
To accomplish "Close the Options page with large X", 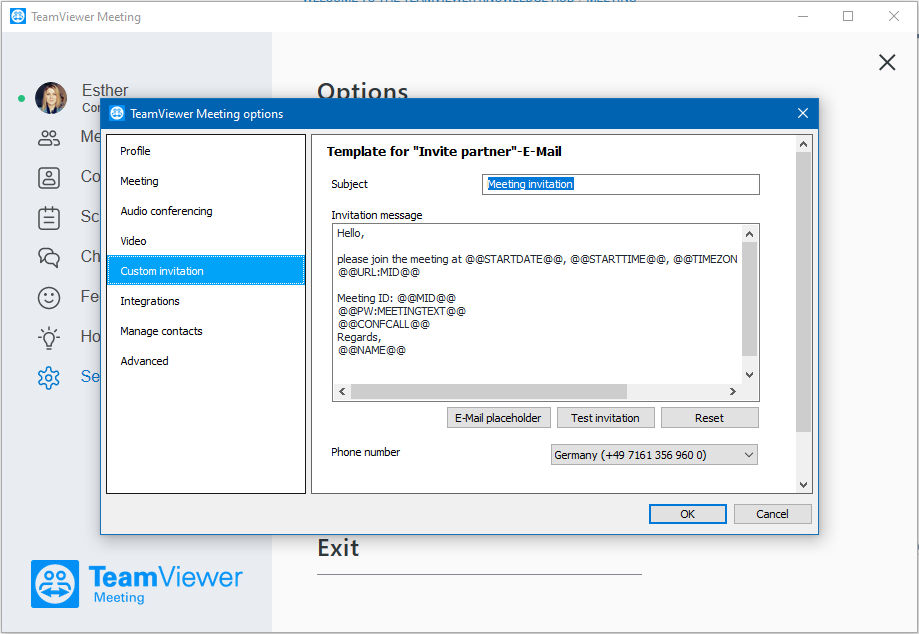I will 887,62.
